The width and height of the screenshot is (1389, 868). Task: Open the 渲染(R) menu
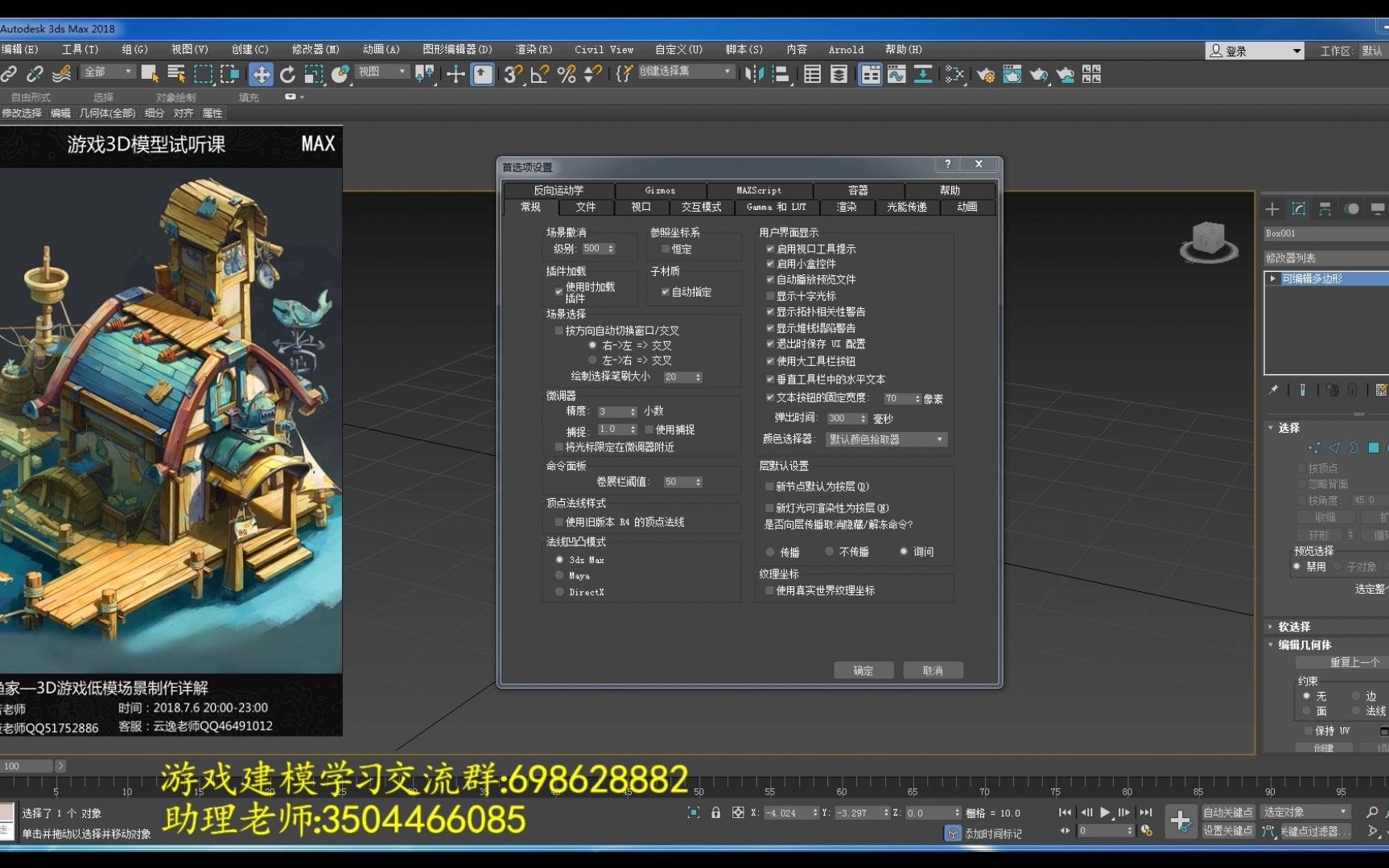tap(534, 50)
